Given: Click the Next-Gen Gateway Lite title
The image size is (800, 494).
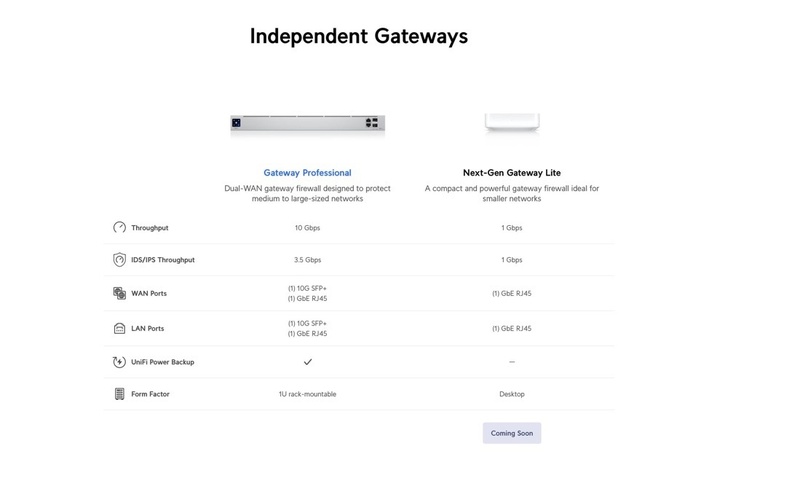Looking at the screenshot, I should [511, 173].
